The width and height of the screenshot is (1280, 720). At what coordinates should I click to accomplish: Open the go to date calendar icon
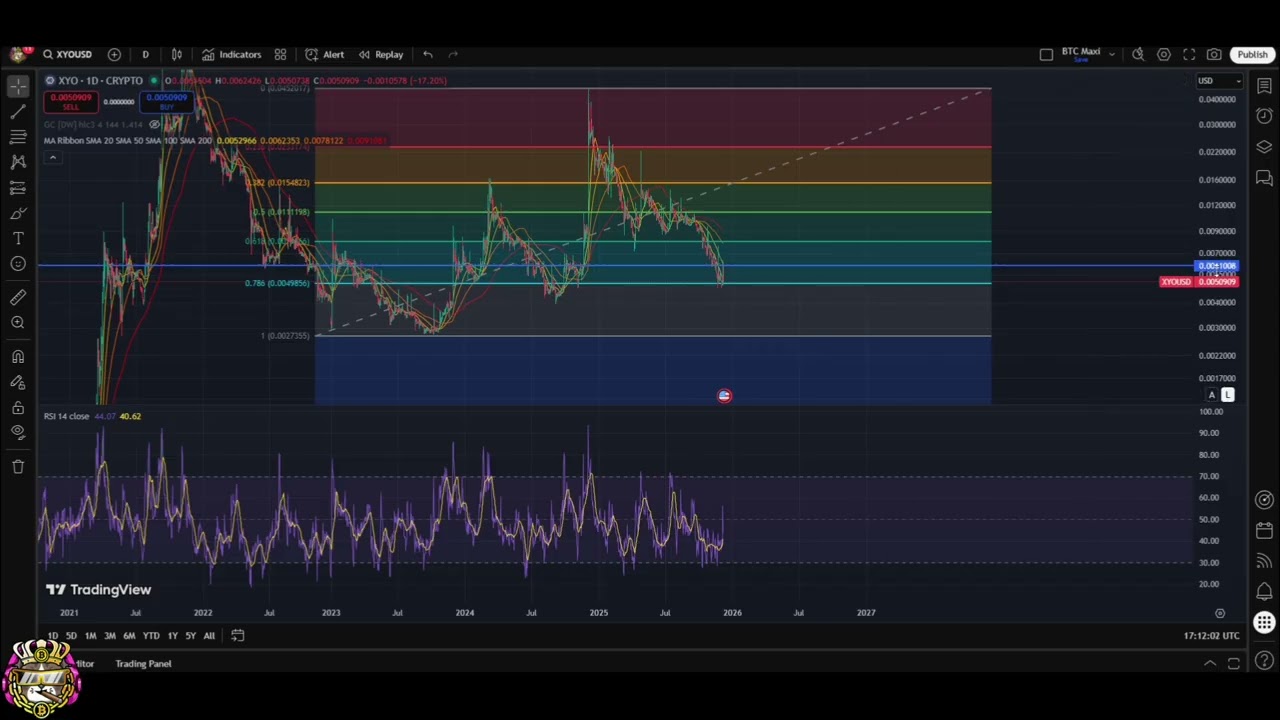pos(237,635)
